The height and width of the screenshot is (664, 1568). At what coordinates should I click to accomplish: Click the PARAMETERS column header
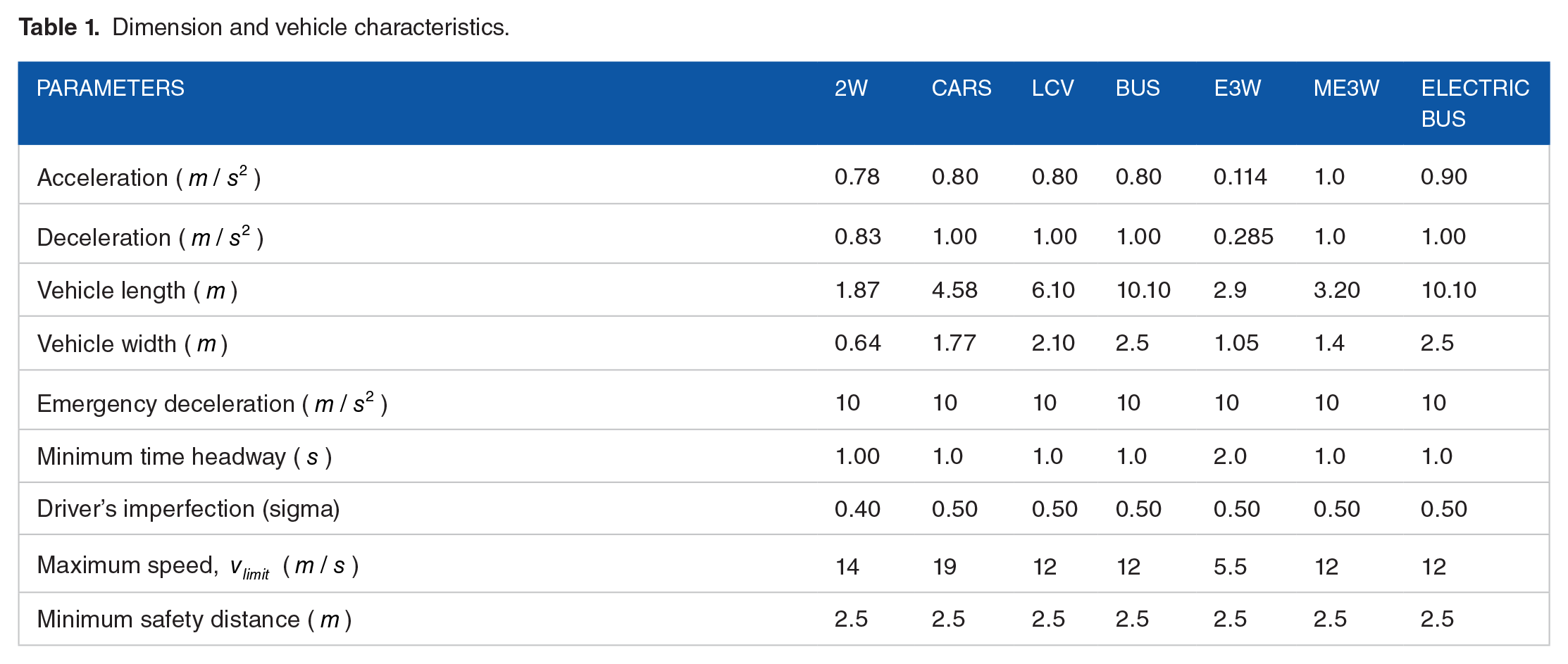point(111,88)
